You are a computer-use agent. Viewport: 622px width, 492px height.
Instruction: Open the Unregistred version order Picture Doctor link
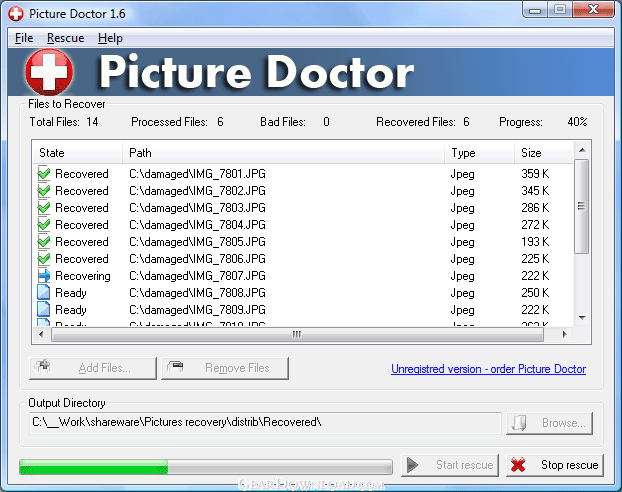pos(488,369)
